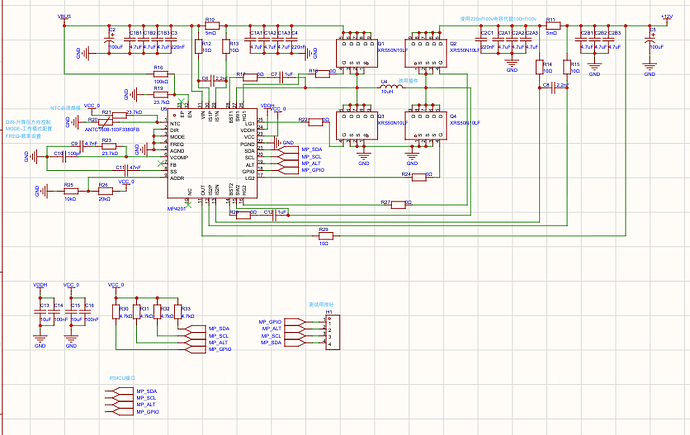The width and height of the screenshot is (690, 435).
Task: Select the Q1 MOSFET symbol
Action: tap(357, 53)
